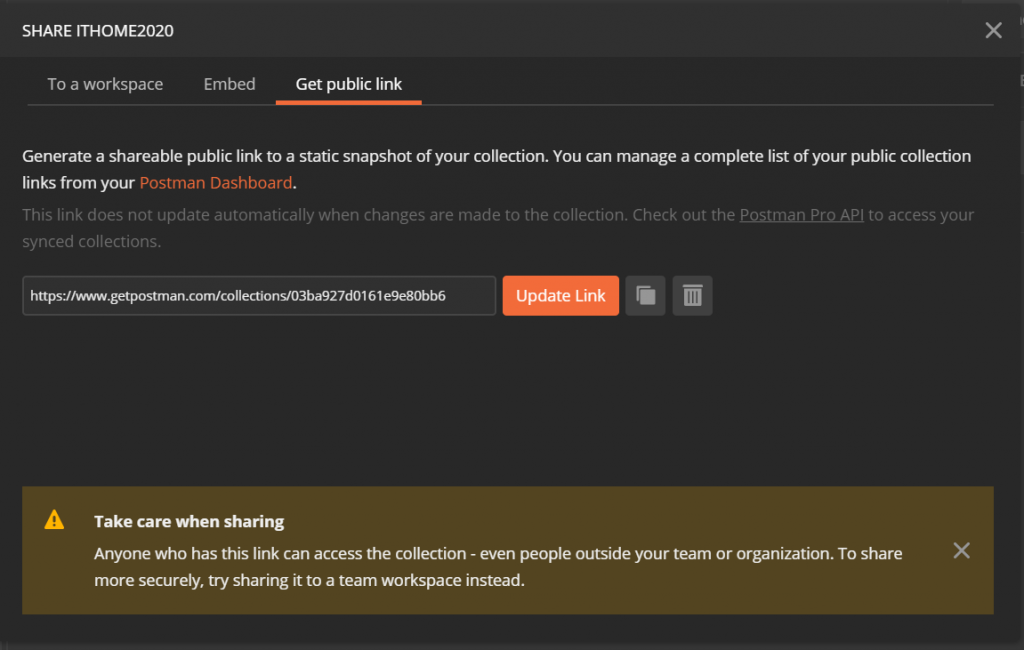Screen dimensions: 1024x650
Task: Click inside the getpostman.com link field
Action: (258, 296)
